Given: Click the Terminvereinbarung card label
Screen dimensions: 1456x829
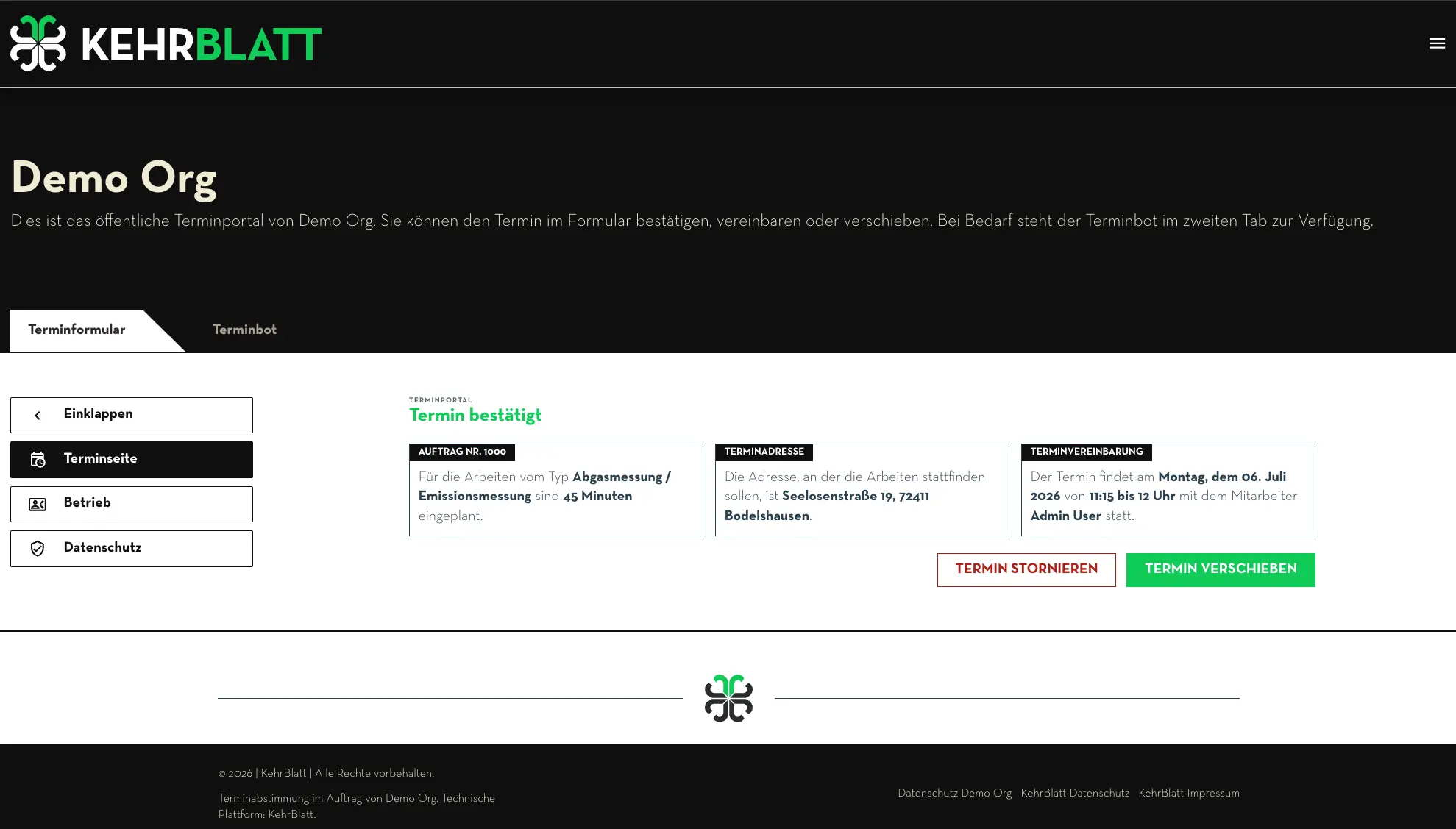Looking at the screenshot, I should 1087,452.
